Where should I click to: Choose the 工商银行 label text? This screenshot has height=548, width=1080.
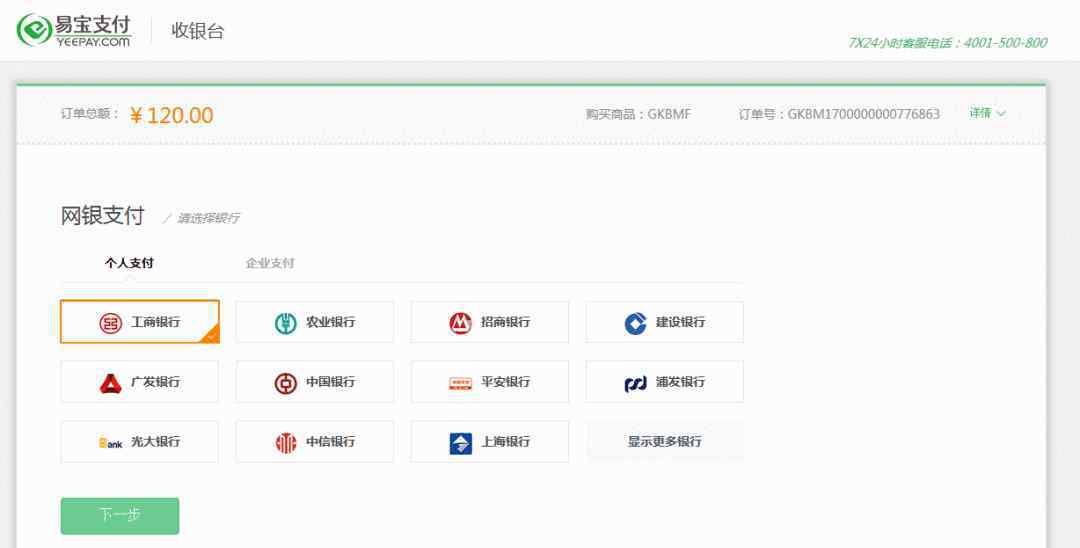coord(156,322)
